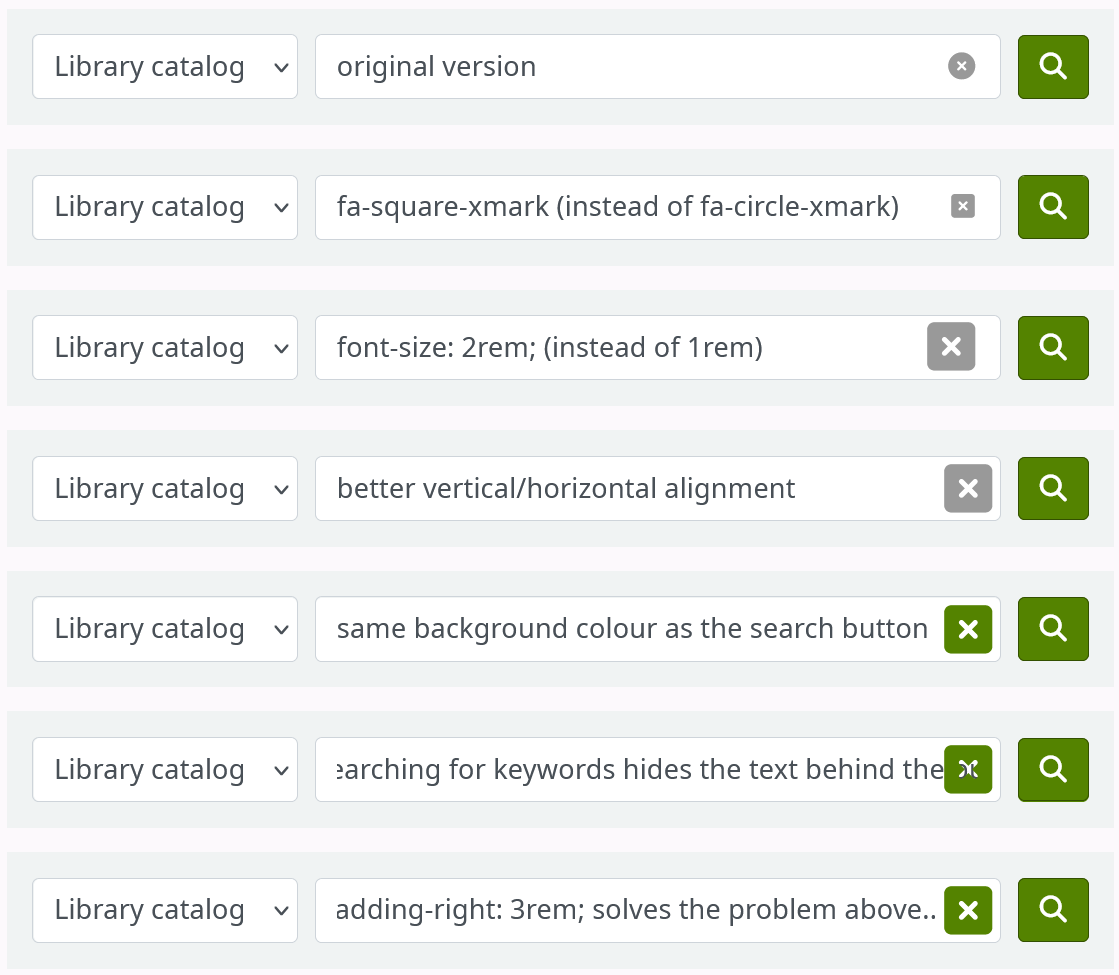Click magnifier button in 'same background colour' row
This screenshot has height=975, width=1119.
1053,629
